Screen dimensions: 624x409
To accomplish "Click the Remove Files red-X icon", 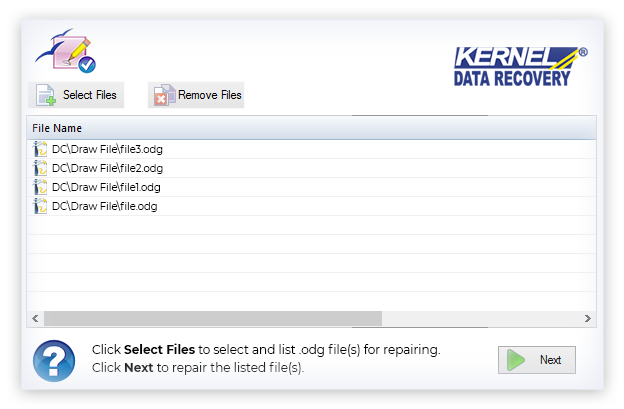I will pyautogui.click(x=164, y=95).
